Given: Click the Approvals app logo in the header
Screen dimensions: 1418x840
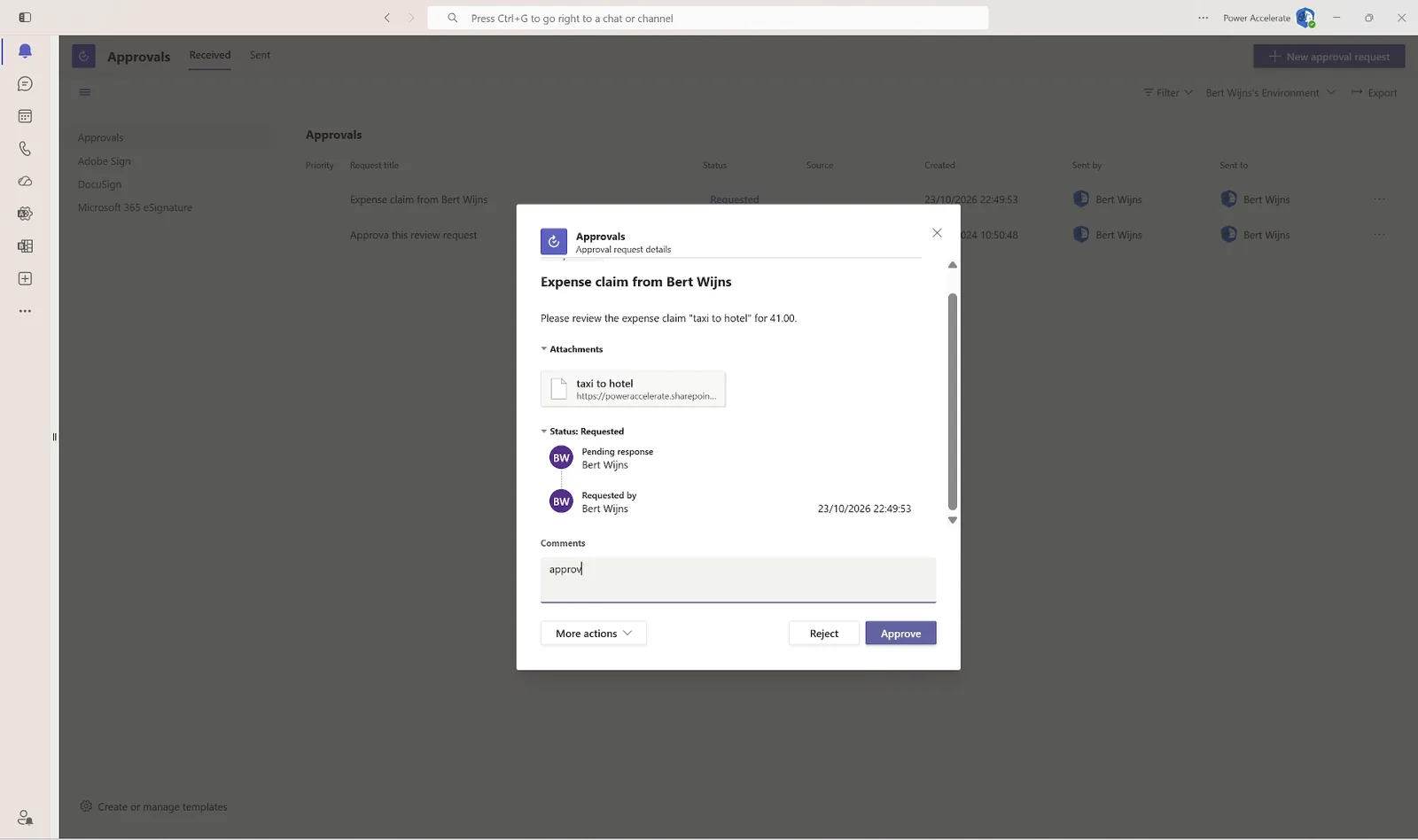Looking at the screenshot, I should [x=83, y=56].
